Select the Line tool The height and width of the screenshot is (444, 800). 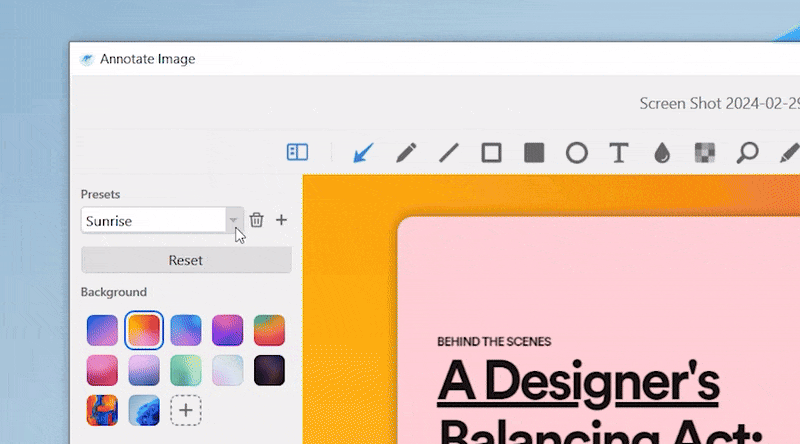tap(449, 153)
